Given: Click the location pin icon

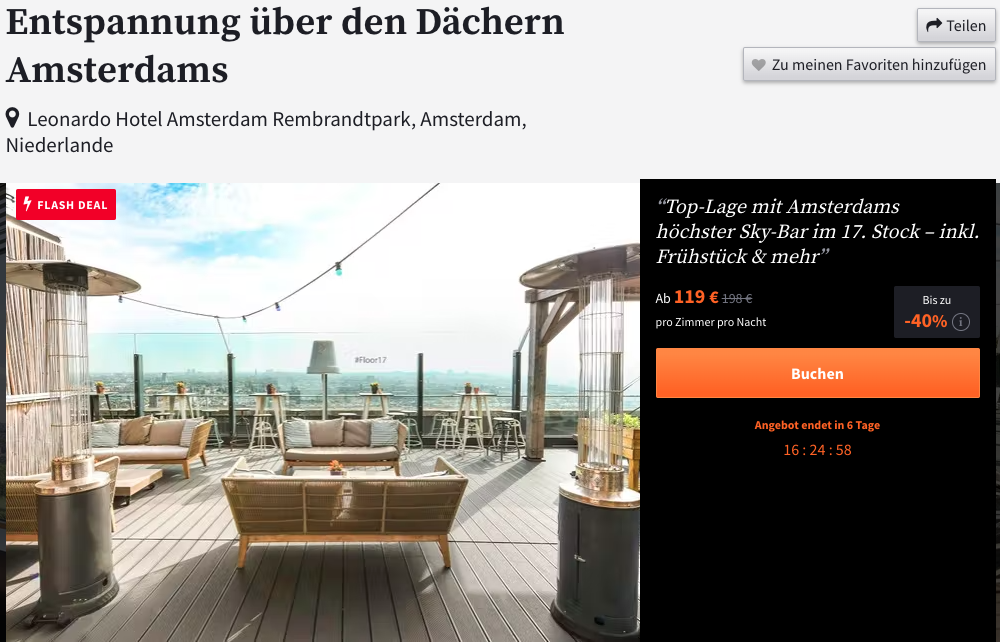Looking at the screenshot, I should pyautogui.click(x=12, y=118).
